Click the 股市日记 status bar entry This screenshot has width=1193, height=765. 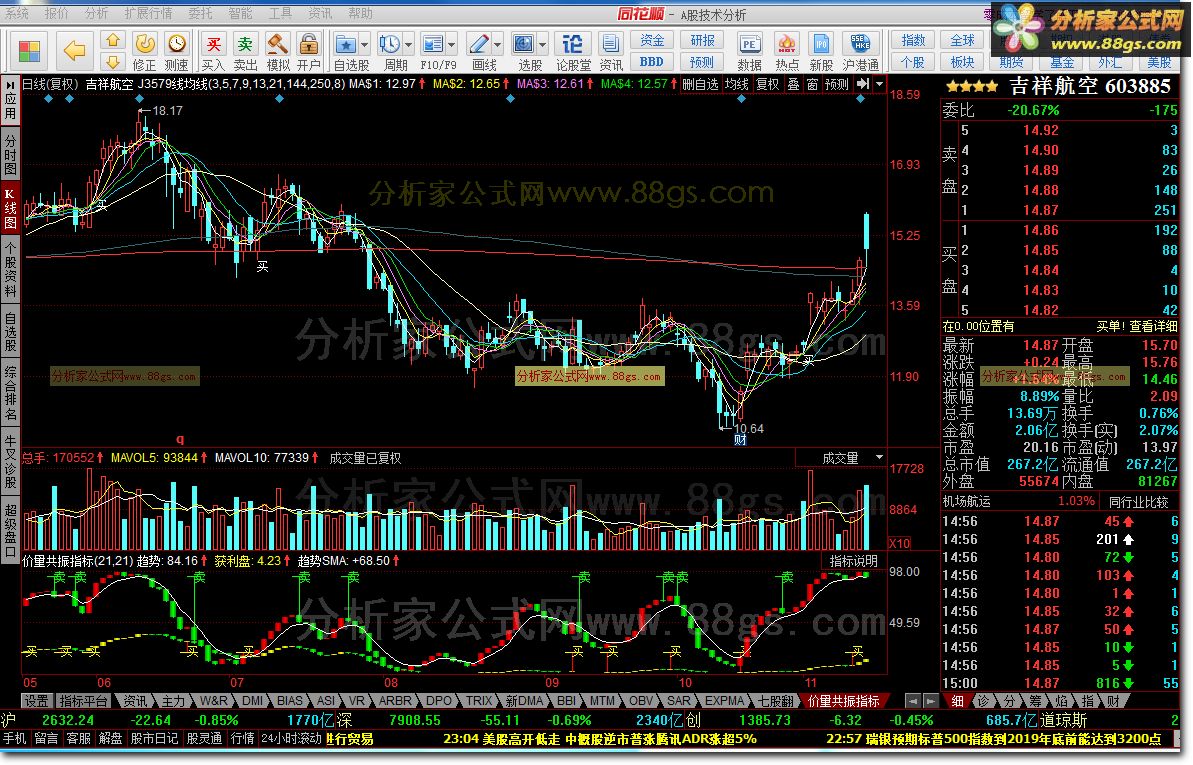click(x=154, y=738)
